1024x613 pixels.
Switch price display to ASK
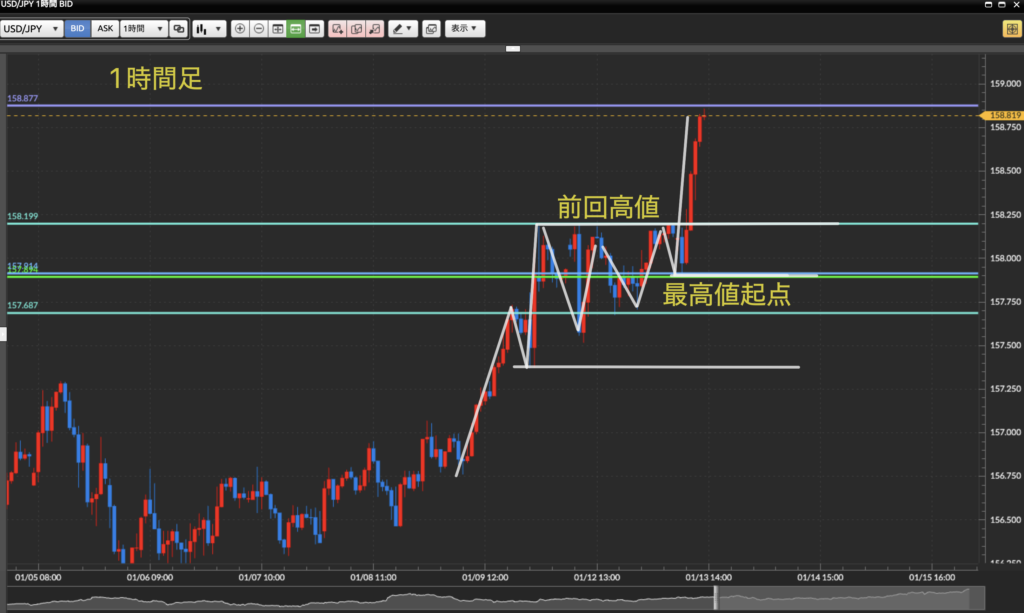[104, 29]
